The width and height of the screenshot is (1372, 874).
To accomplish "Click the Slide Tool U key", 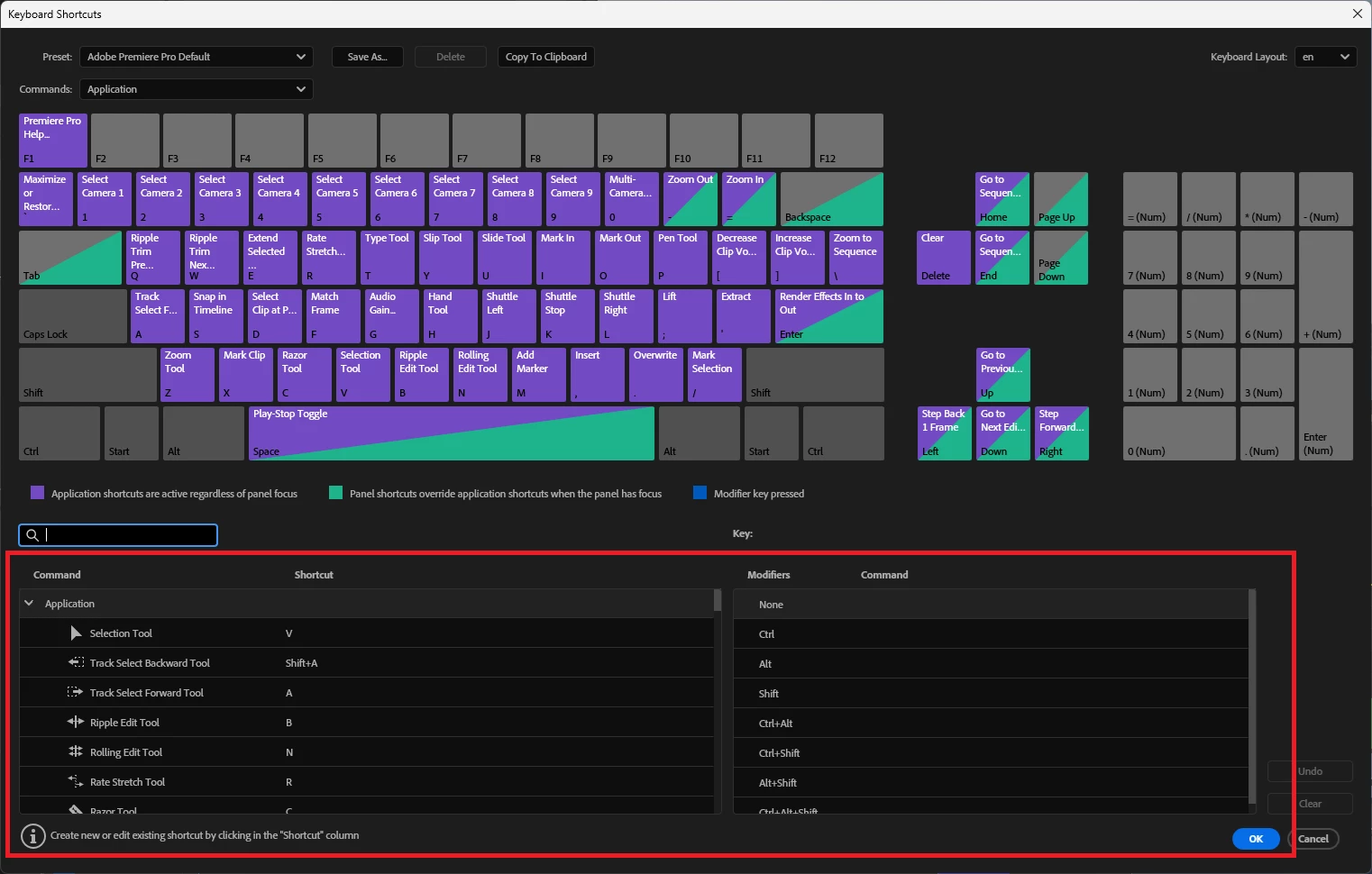I will (x=505, y=258).
